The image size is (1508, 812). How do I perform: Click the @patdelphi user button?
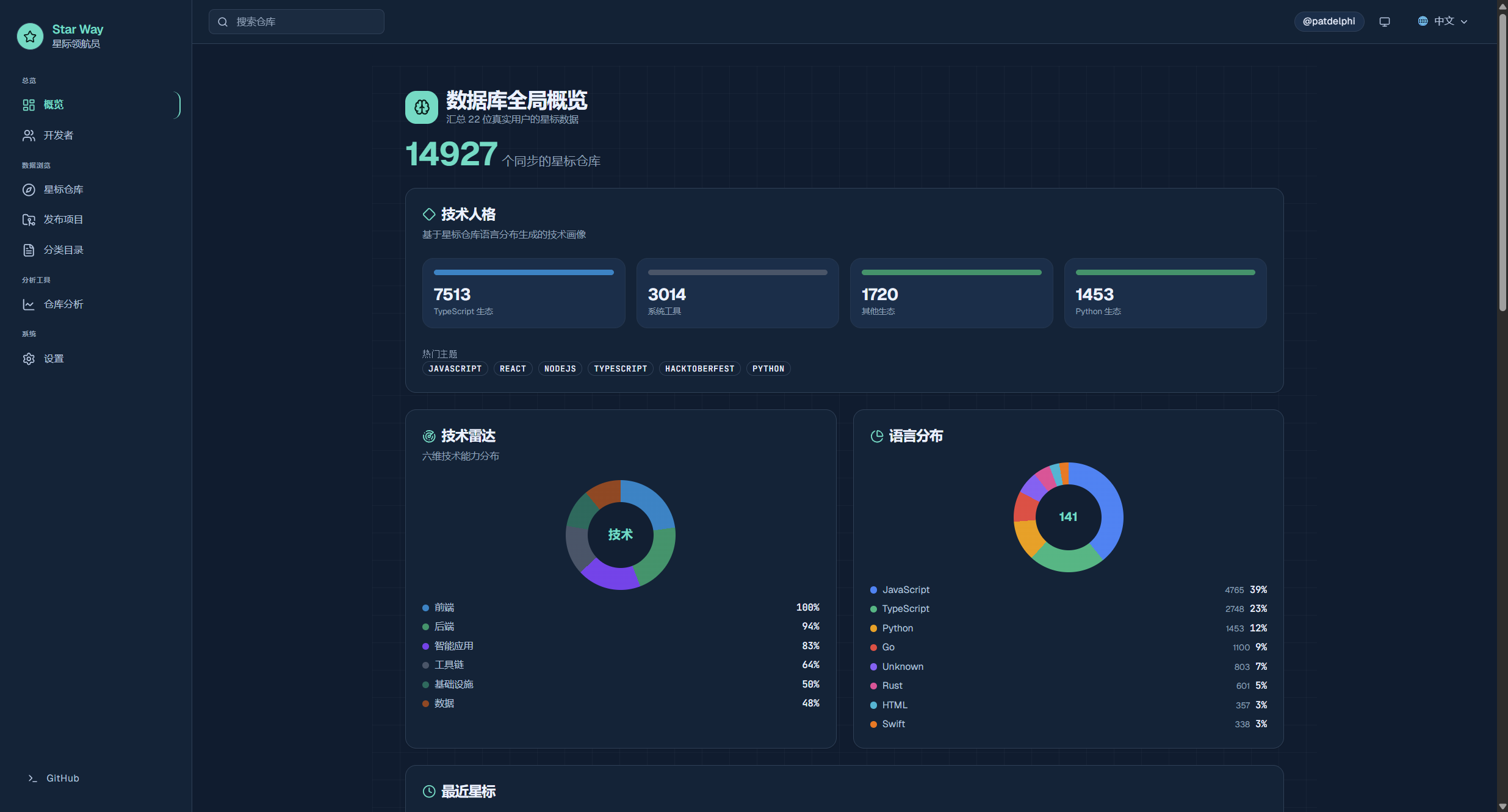pyautogui.click(x=1329, y=21)
